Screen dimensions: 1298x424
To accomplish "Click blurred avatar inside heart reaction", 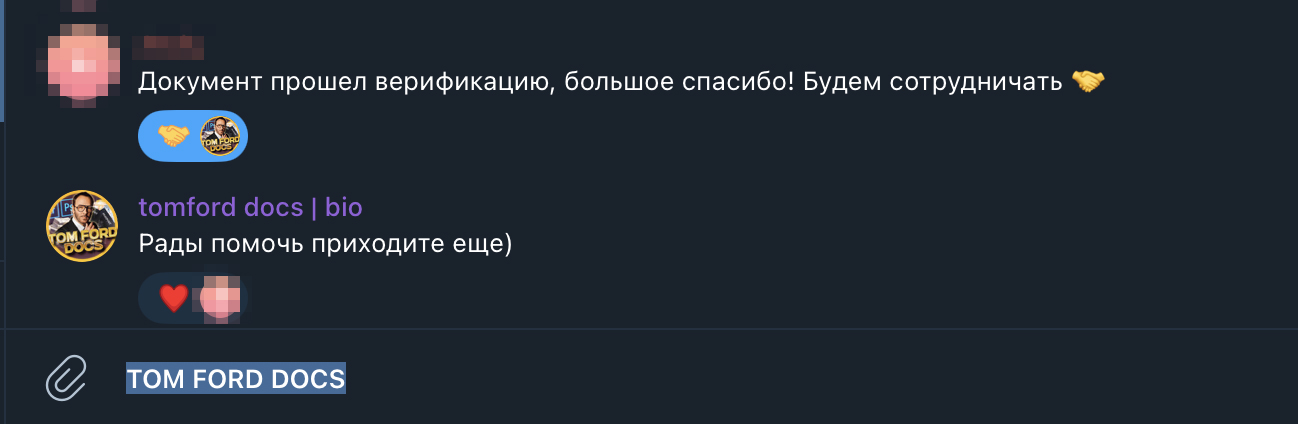I will (x=219, y=298).
